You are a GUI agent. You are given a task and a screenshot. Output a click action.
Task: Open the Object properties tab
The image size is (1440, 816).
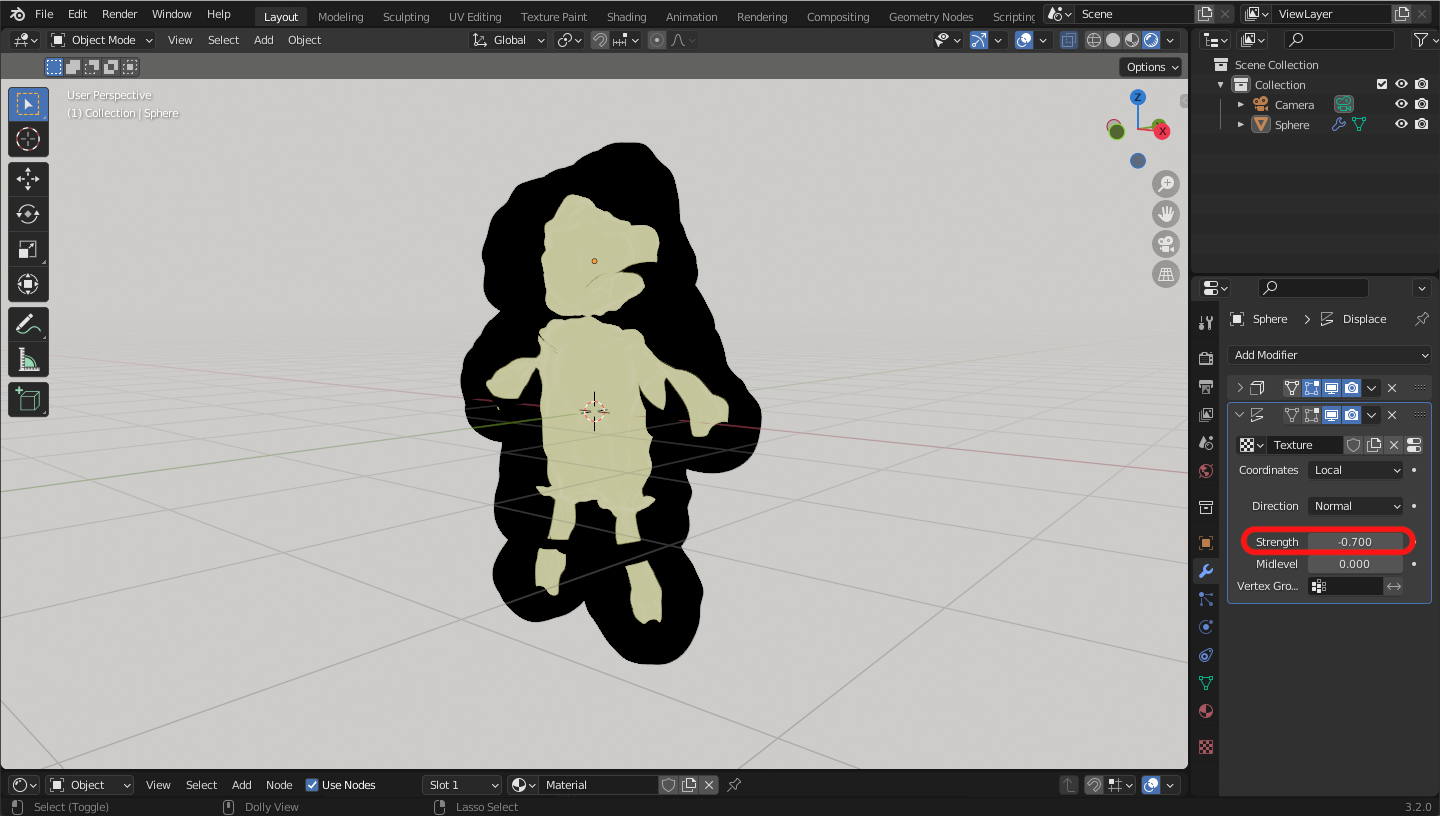point(1206,543)
